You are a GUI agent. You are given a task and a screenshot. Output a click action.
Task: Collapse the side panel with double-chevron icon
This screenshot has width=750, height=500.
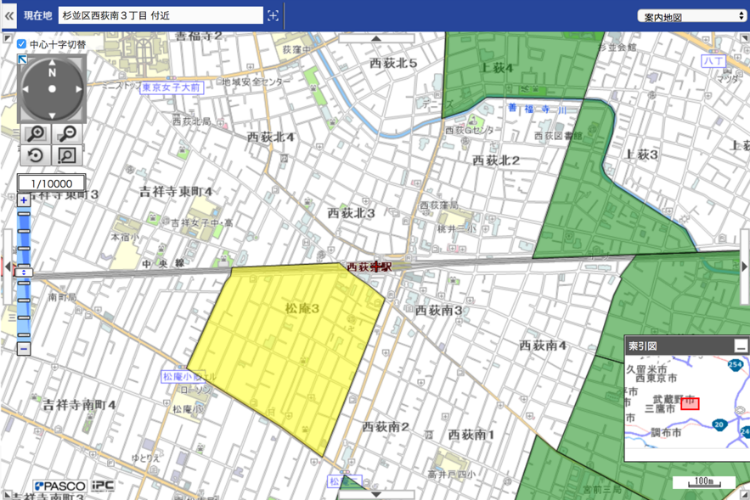(10, 15)
